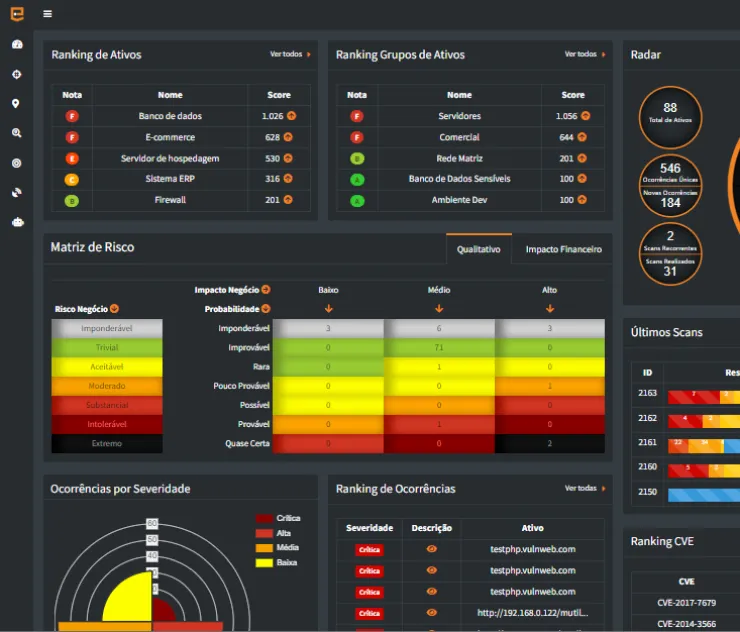Viewport: 740px width, 632px height.
Task: Open the map pin sidebar icon
Action: (x=16, y=104)
